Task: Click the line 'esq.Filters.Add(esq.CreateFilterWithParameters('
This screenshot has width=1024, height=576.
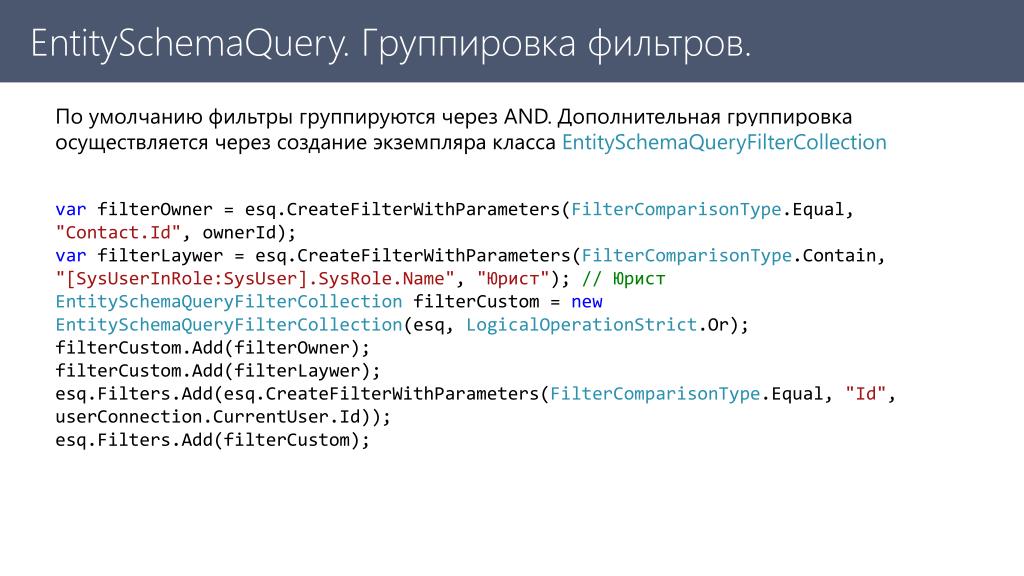Action: (x=475, y=394)
